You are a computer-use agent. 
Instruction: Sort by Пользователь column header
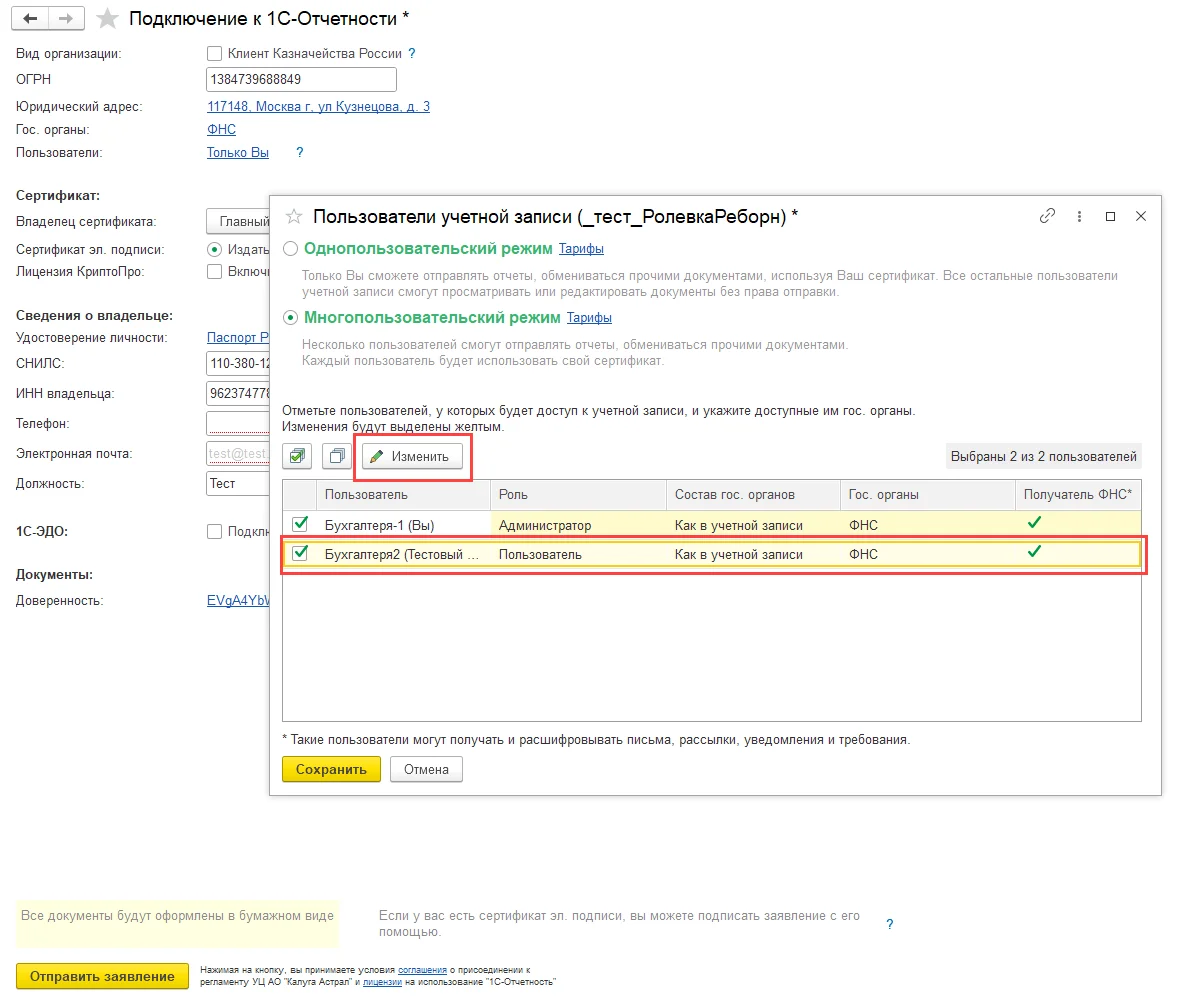coord(403,495)
